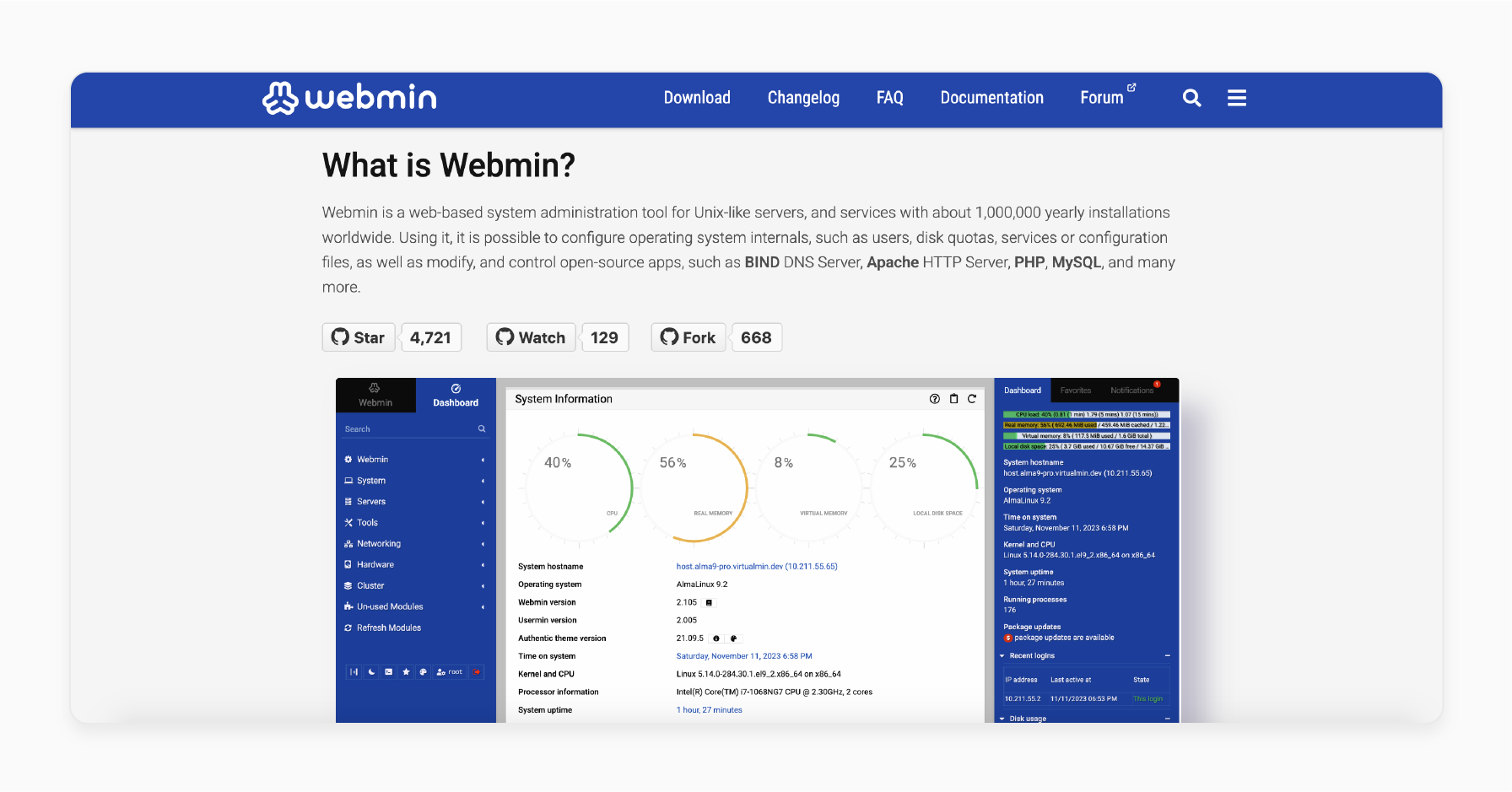Click the red Notifications badge
The height and width of the screenshot is (792, 1512).
(1158, 384)
